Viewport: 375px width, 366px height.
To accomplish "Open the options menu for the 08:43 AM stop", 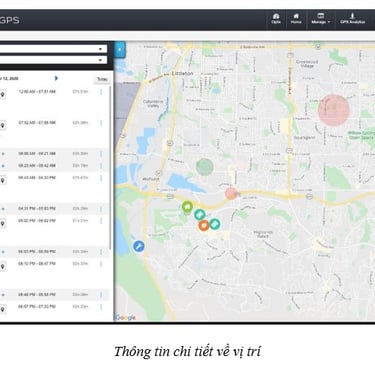I will [x=101, y=178].
